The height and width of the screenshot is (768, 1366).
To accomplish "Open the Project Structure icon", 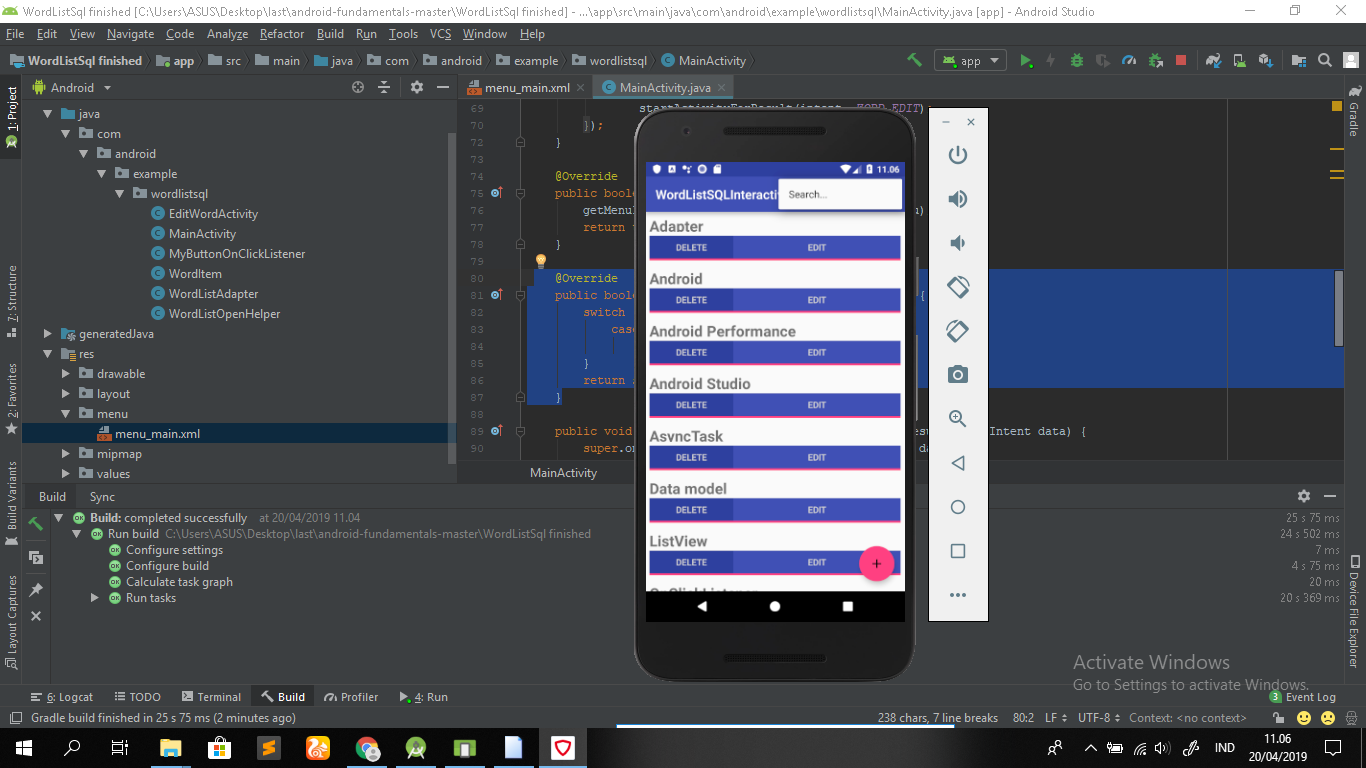I will click(1298, 60).
